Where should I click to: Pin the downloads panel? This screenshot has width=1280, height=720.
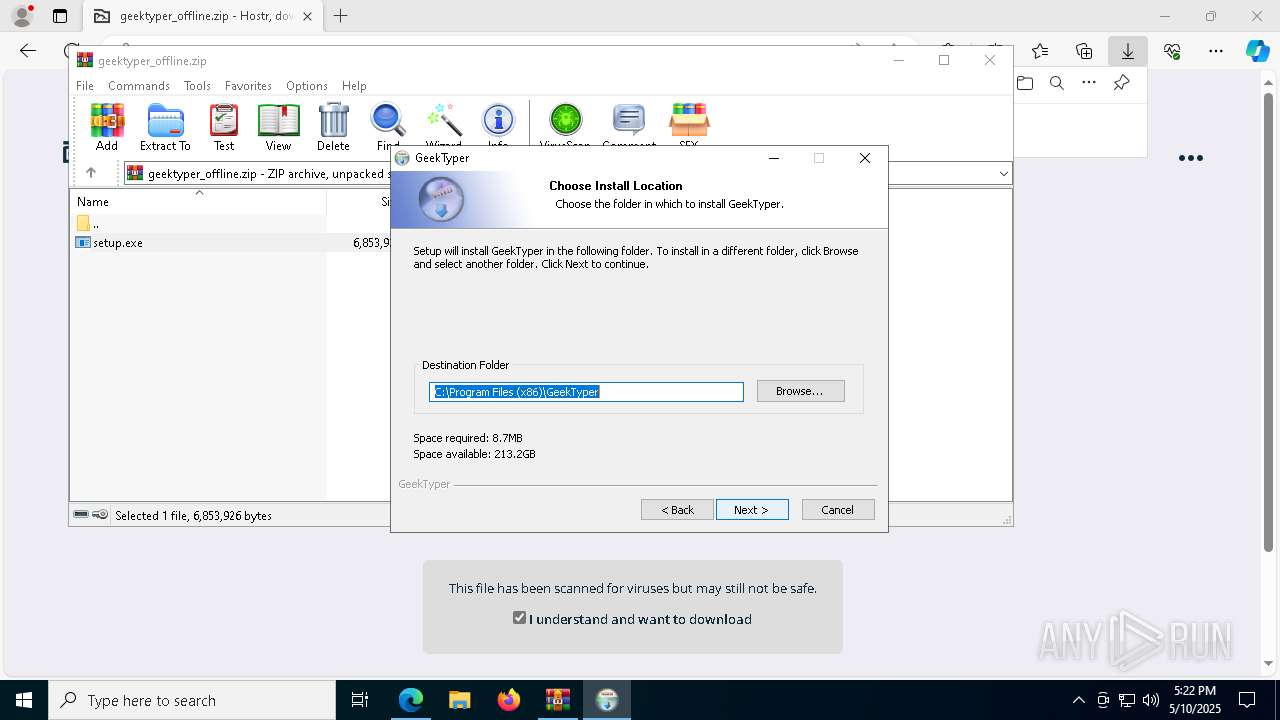(x=1121, y=83)
